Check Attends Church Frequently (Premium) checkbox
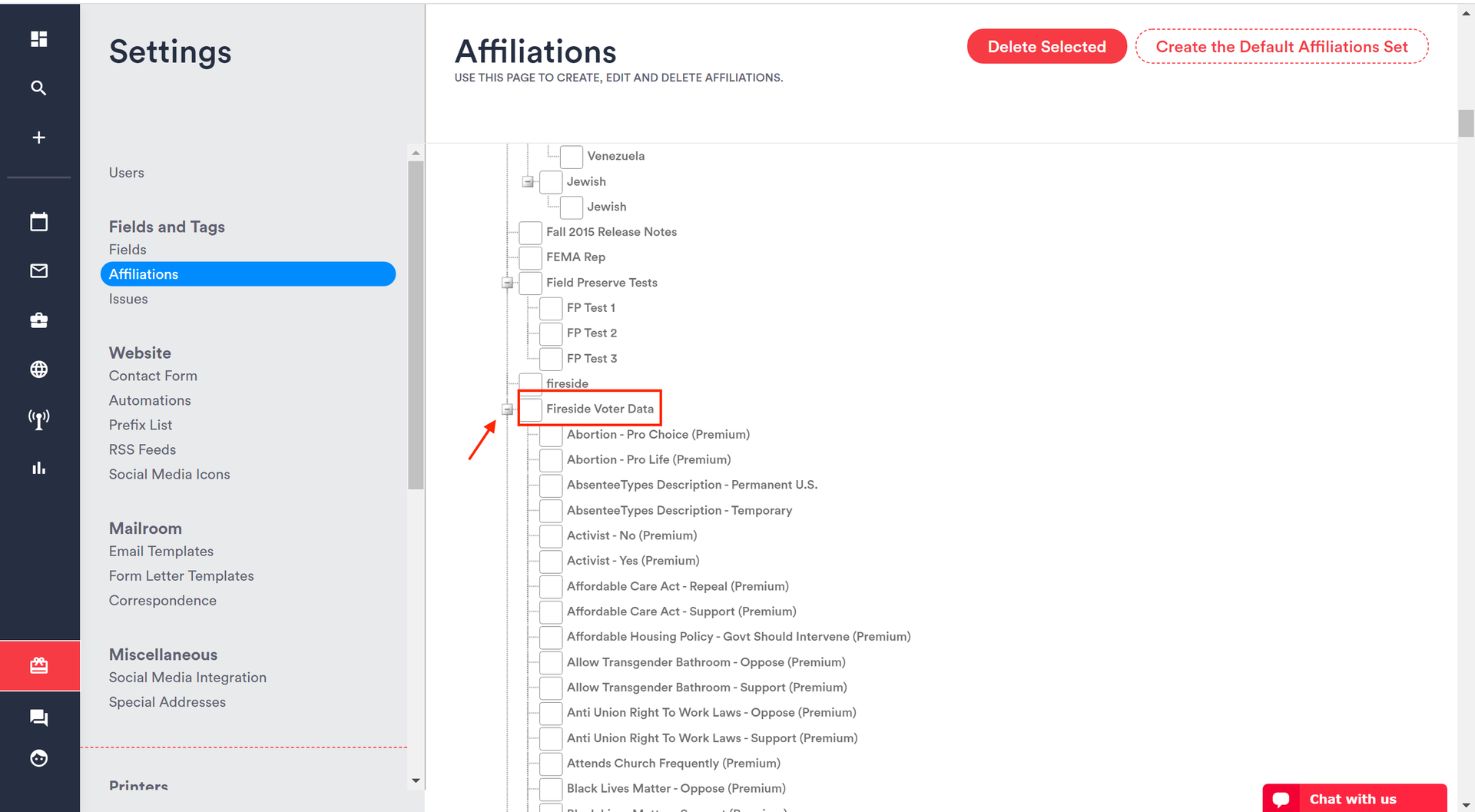 coord(551,764)
